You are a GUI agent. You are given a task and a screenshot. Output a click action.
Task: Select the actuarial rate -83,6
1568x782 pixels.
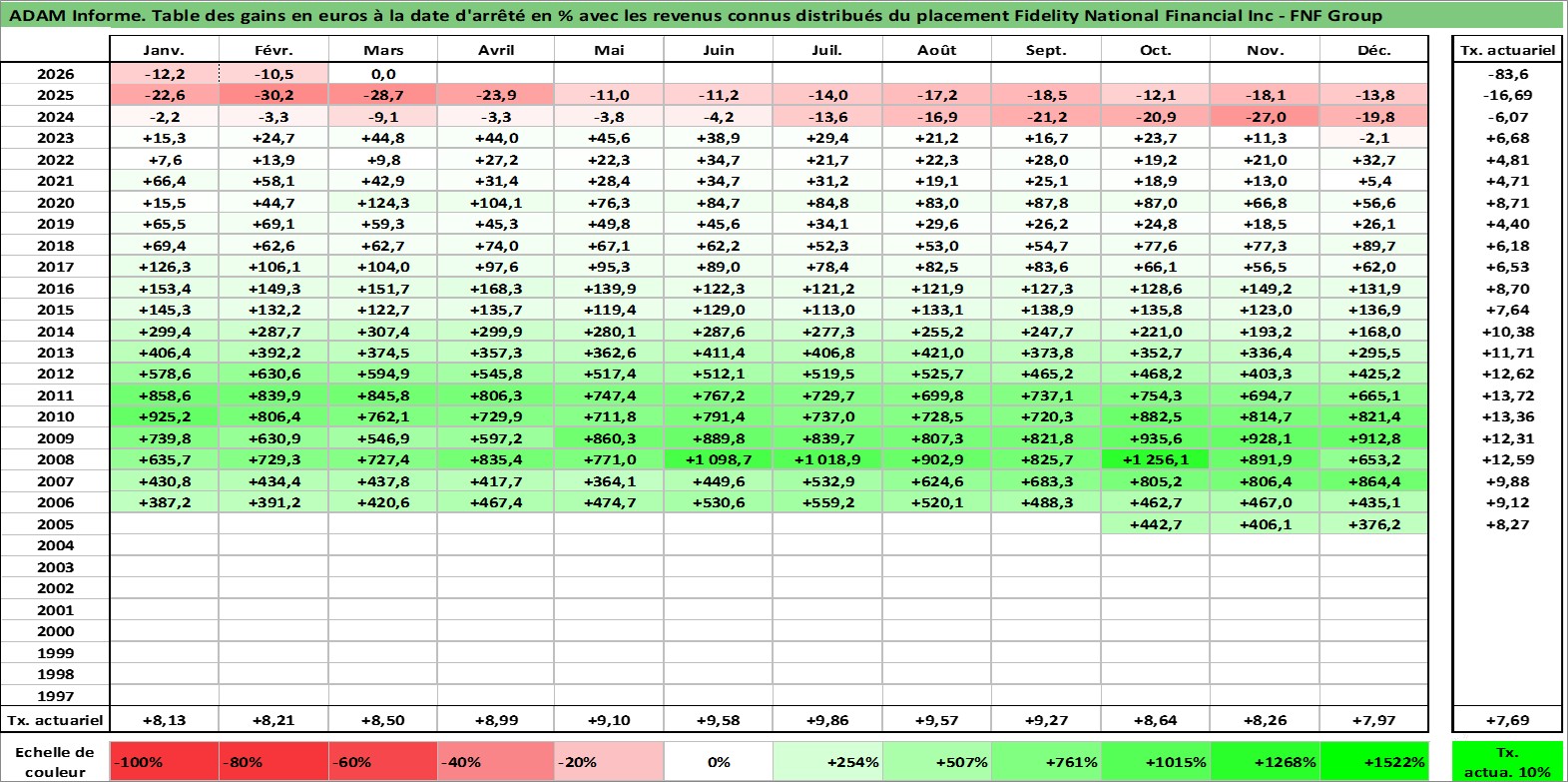(1507, 74)
